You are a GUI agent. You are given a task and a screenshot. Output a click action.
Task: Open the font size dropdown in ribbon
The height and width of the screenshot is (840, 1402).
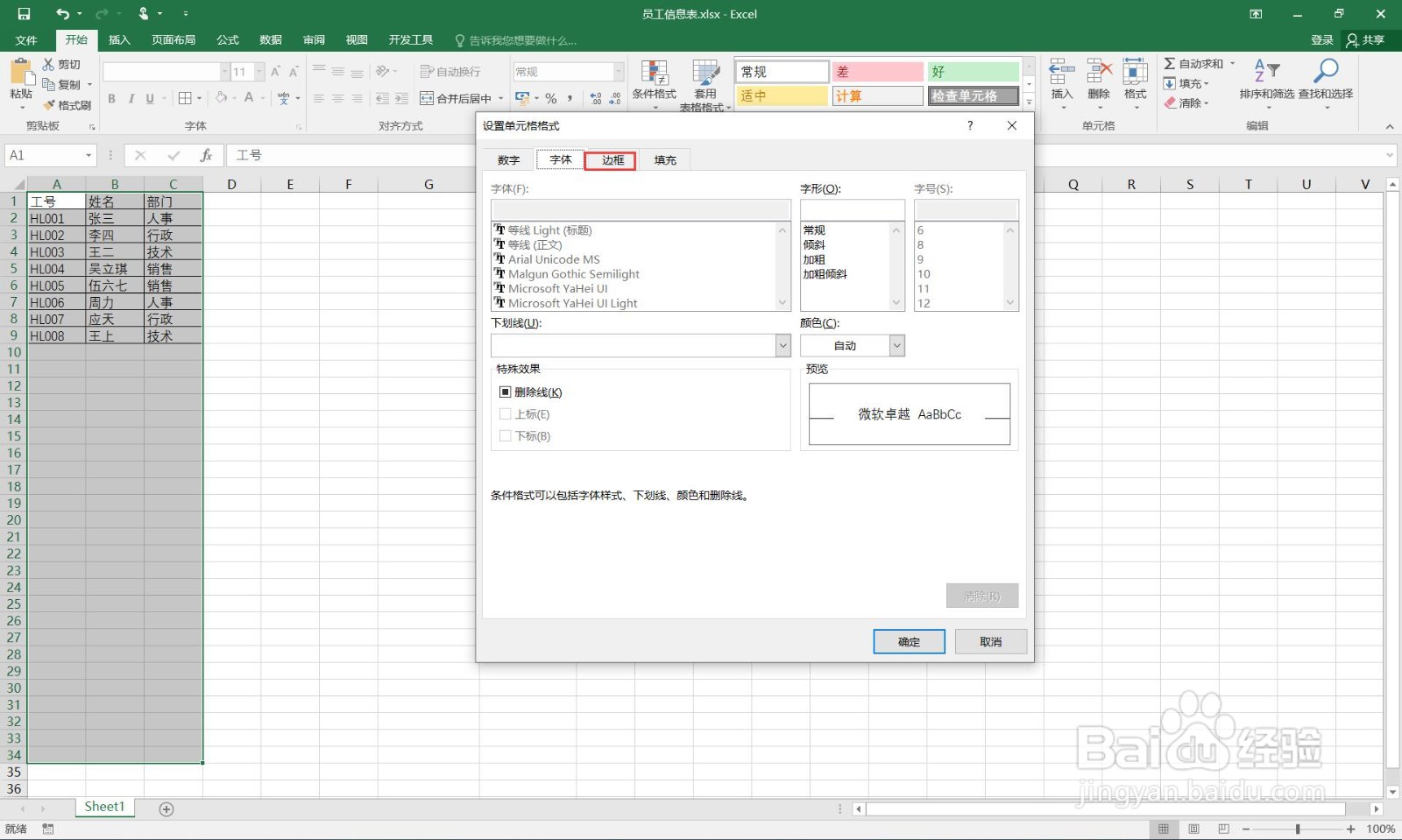[x=259, y=72]
